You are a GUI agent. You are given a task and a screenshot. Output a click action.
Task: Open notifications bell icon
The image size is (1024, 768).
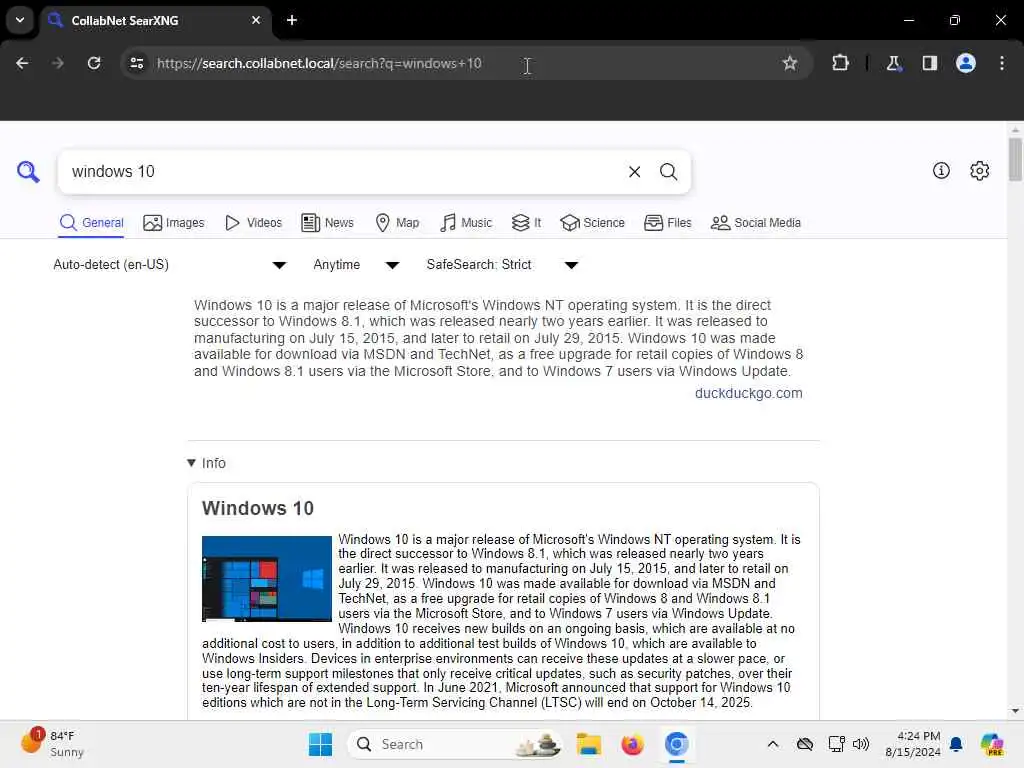(x=956, y=744)
